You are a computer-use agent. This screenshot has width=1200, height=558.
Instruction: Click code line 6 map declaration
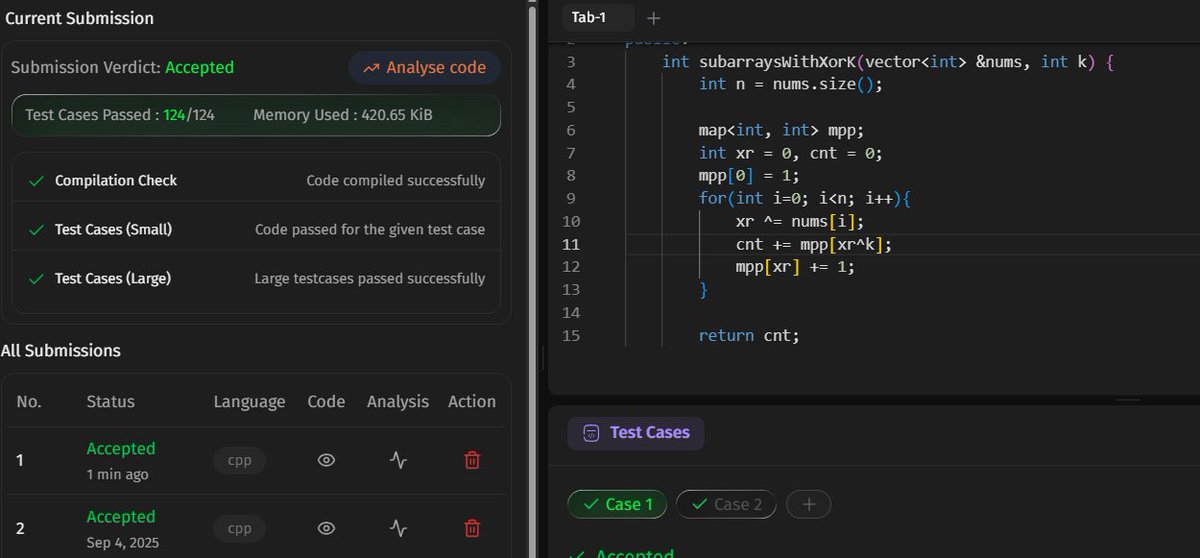(x=780, y=130)
